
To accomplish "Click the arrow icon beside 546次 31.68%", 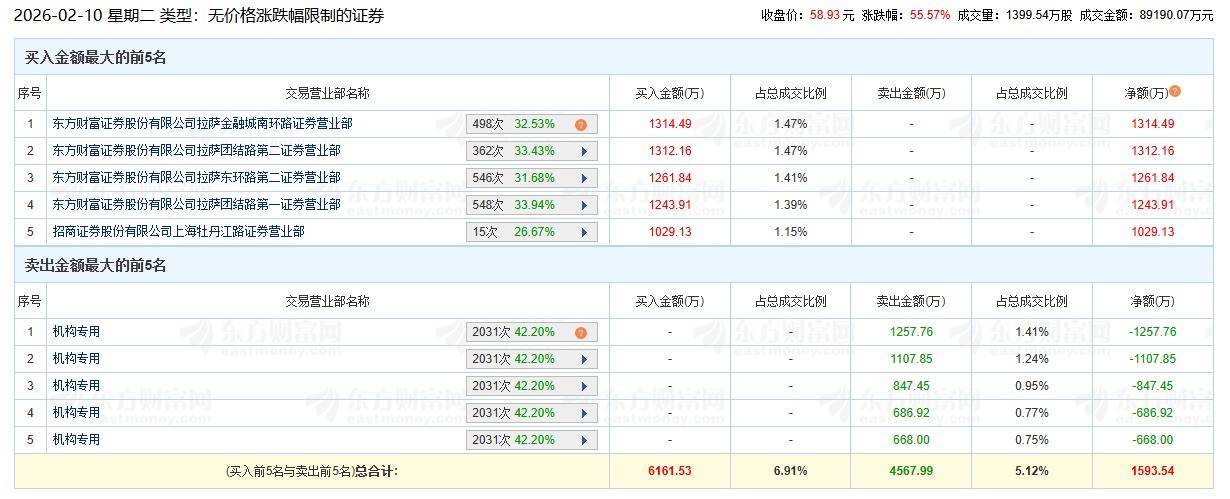I will (x=581, y=179).
